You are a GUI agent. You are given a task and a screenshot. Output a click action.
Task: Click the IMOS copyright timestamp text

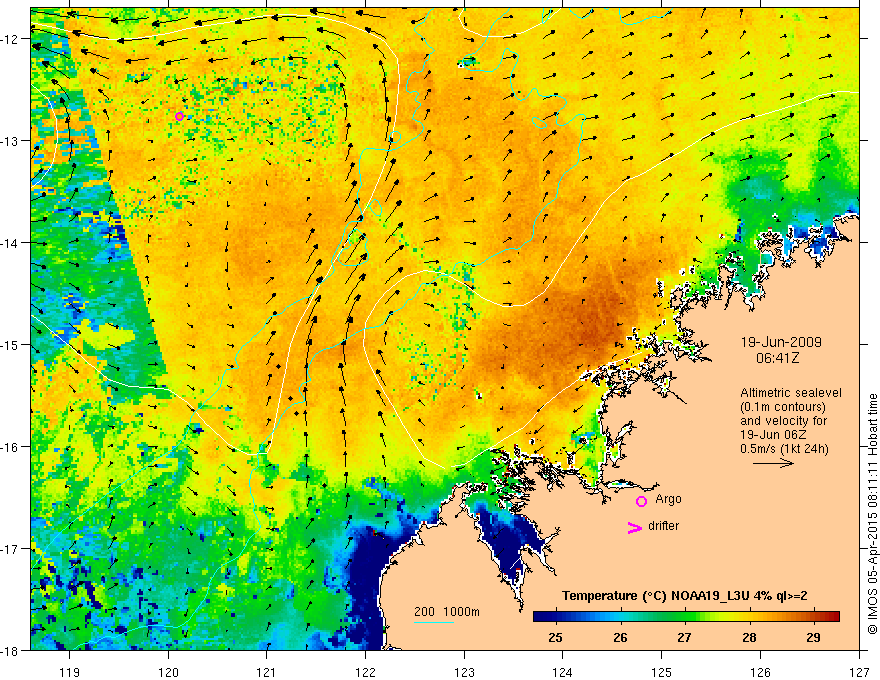(x=872, y=514)
